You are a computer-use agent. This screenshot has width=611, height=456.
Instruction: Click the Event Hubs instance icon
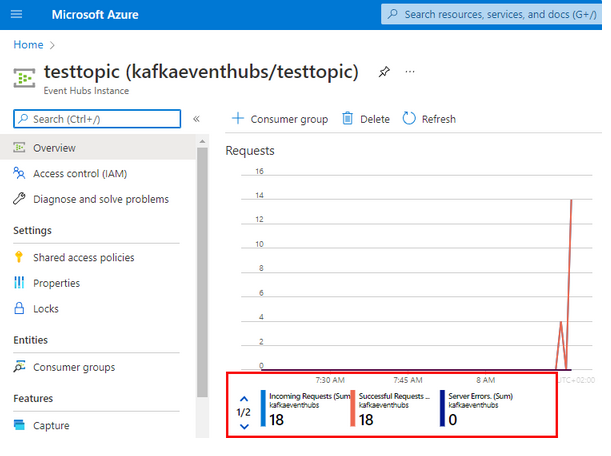pos(24,78)
